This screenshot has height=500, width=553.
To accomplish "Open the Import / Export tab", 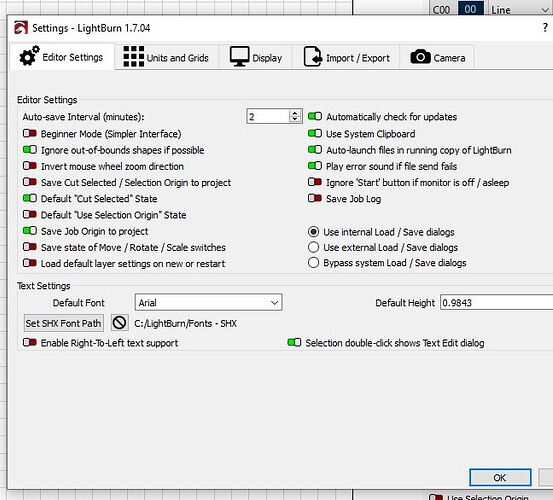I will click(347, 57).
